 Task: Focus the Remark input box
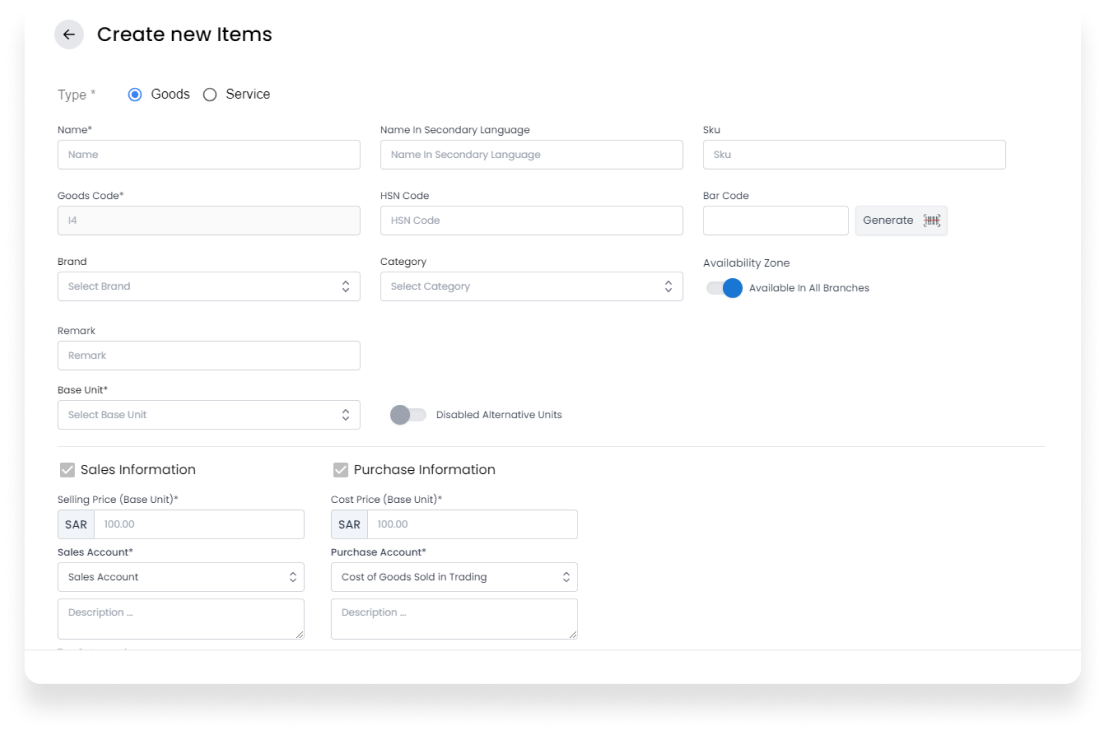click(x=209, y=356)
